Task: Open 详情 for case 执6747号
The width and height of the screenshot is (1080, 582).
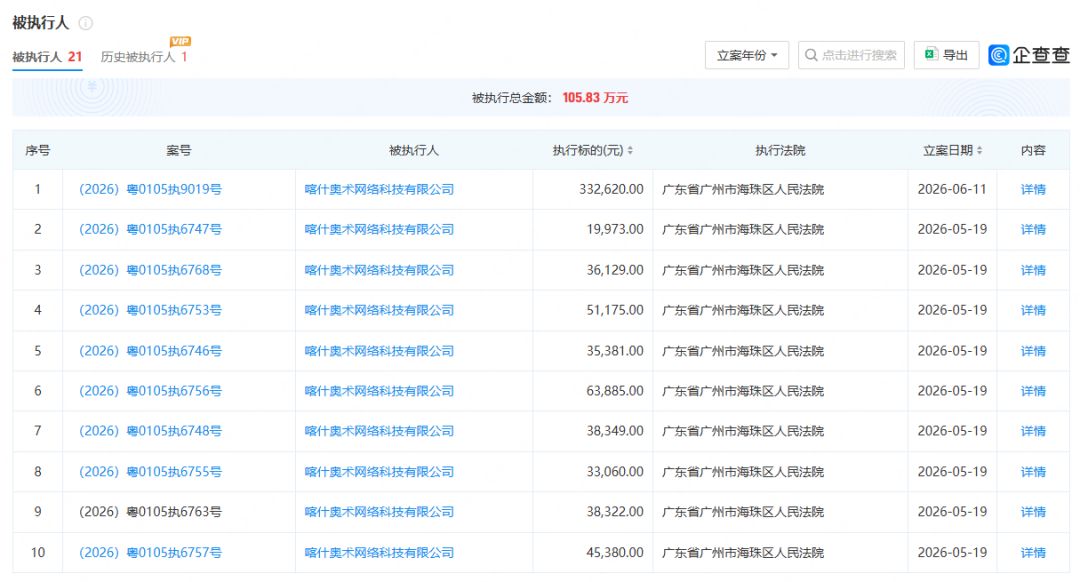Action: [1033, 229]
